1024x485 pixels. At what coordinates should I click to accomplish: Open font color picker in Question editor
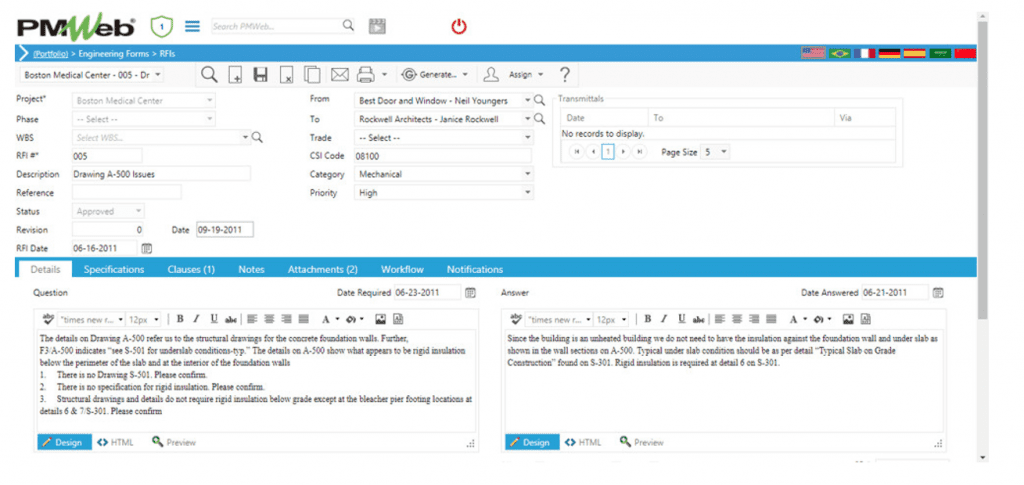(330, 319)
